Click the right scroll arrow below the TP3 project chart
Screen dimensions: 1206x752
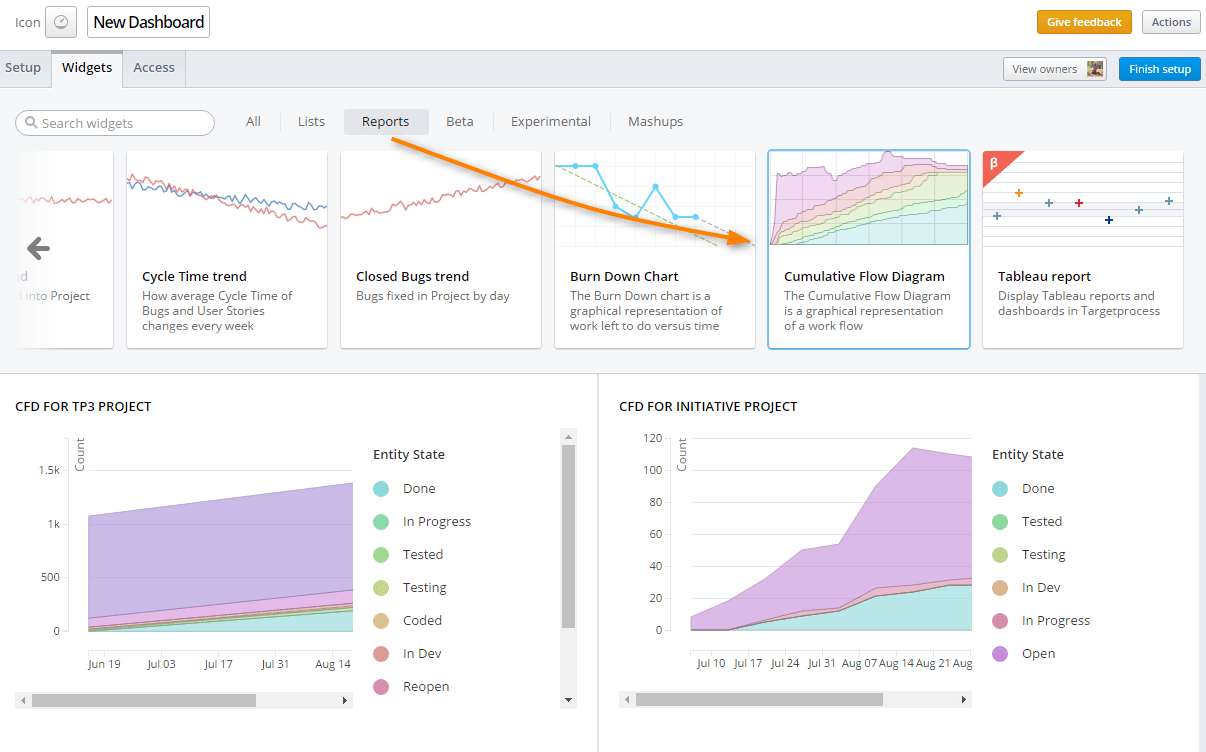tap(344, 700)
